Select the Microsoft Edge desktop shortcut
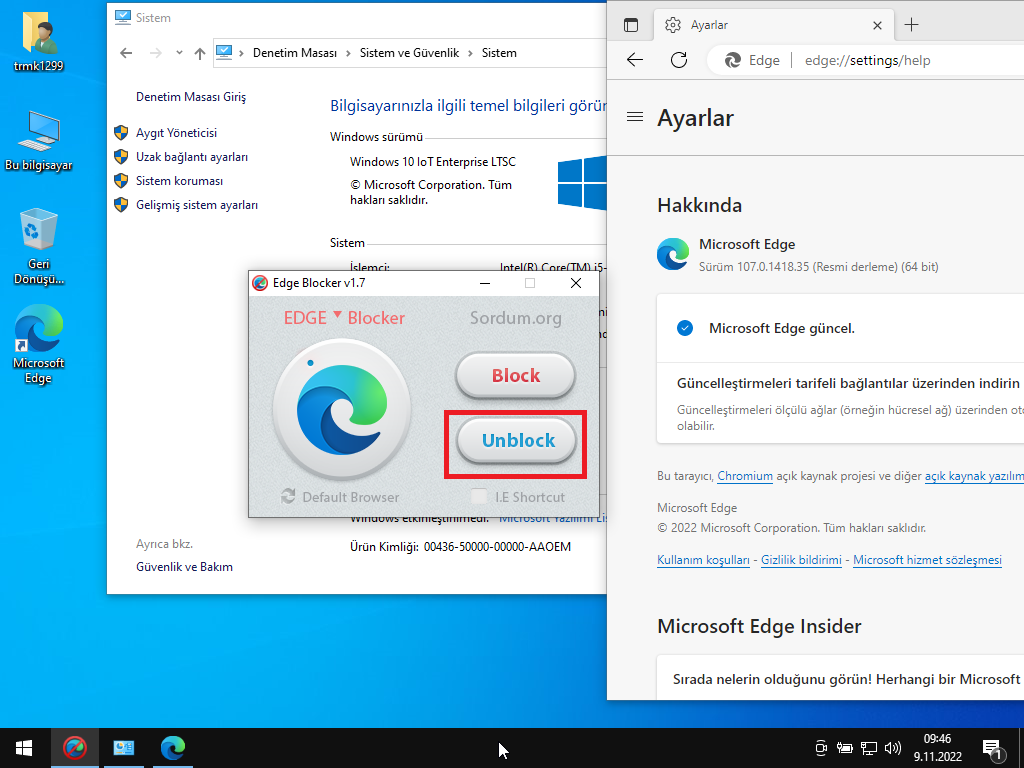1024x768 pixels. [39, 345]
